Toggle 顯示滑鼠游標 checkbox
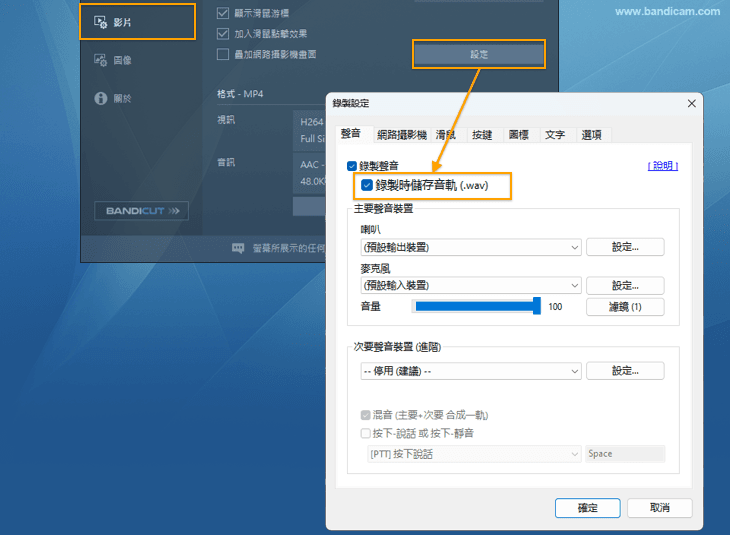730x535 pixels. coord(223,13)
